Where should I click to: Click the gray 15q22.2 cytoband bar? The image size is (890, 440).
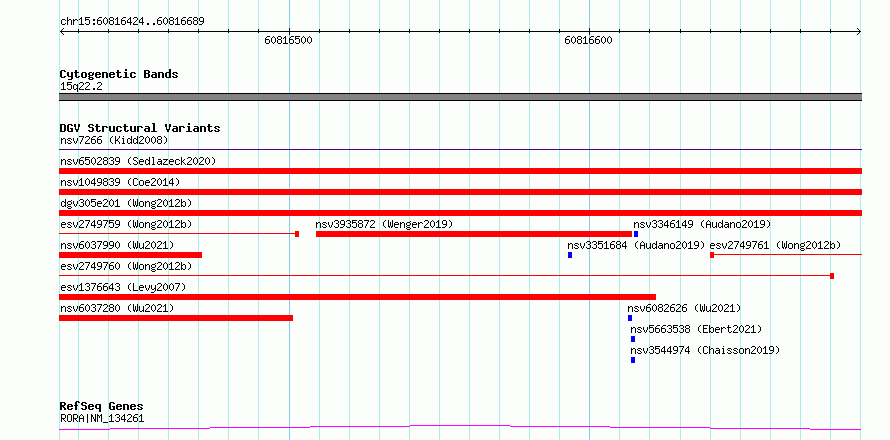(x=460, y=97)
